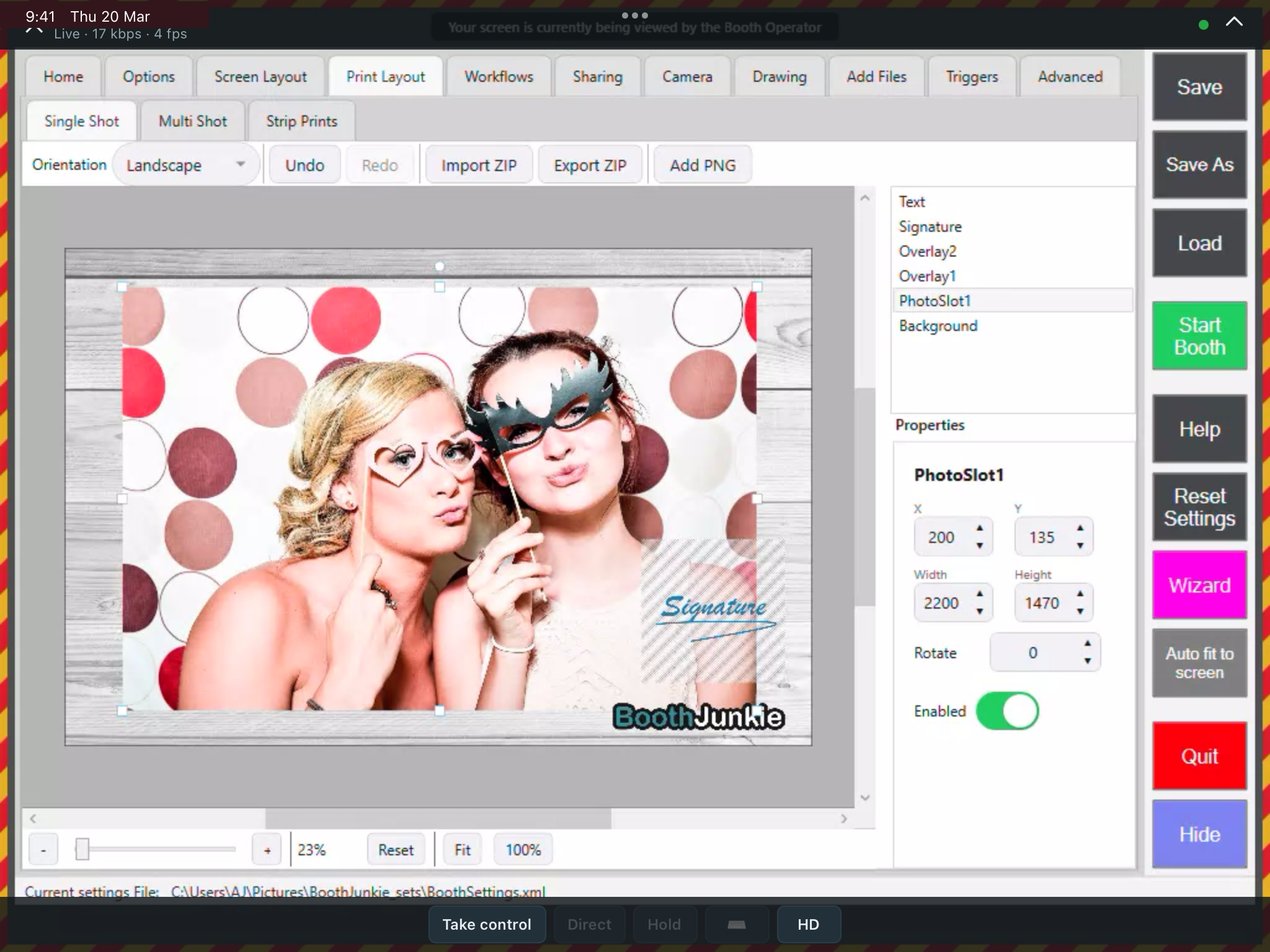This screenshot has height=952, width=1270.
Task: Click the zoom out minus button
Action: [x=43, y=850]
